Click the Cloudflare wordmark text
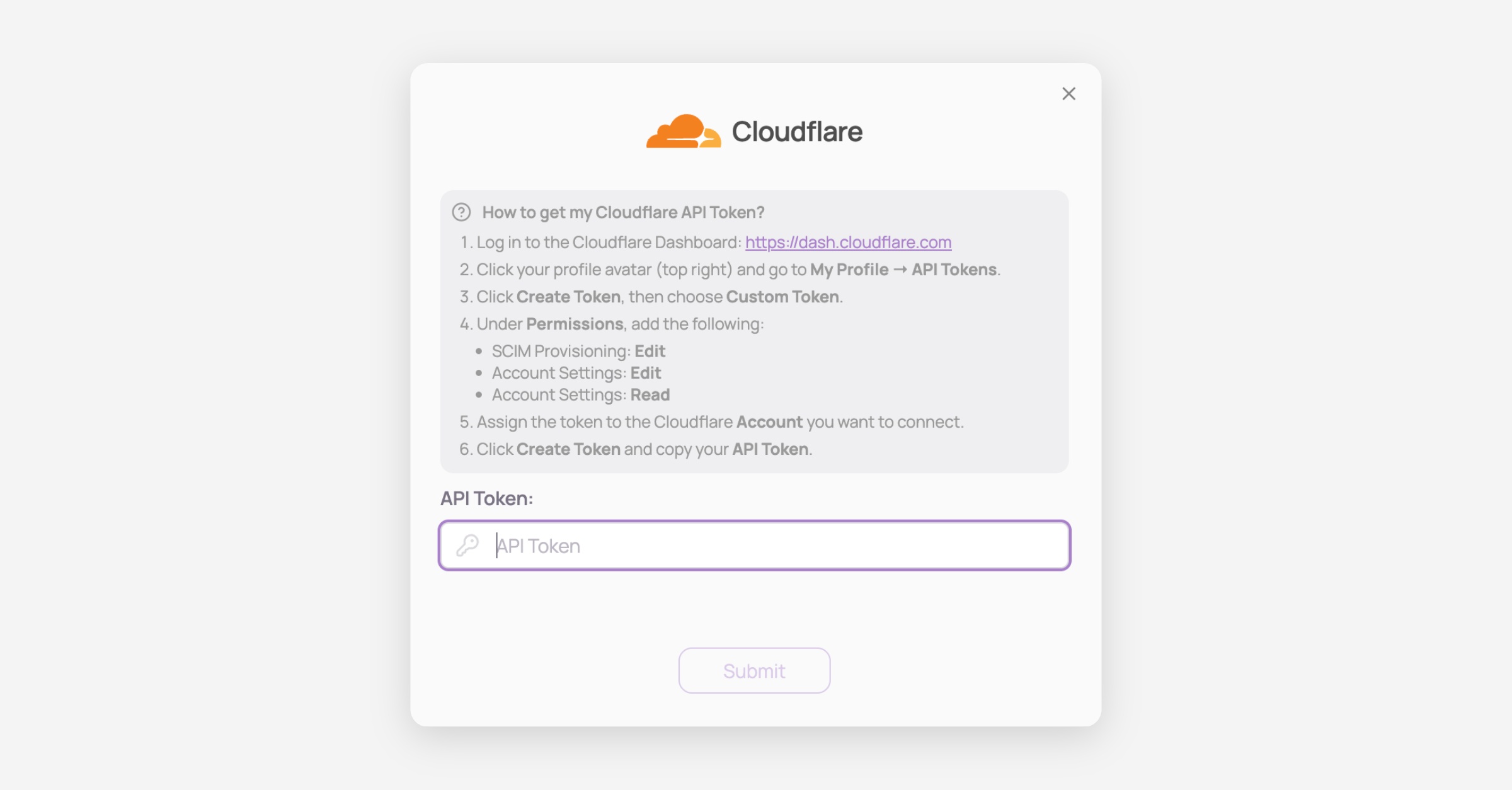 797,132
